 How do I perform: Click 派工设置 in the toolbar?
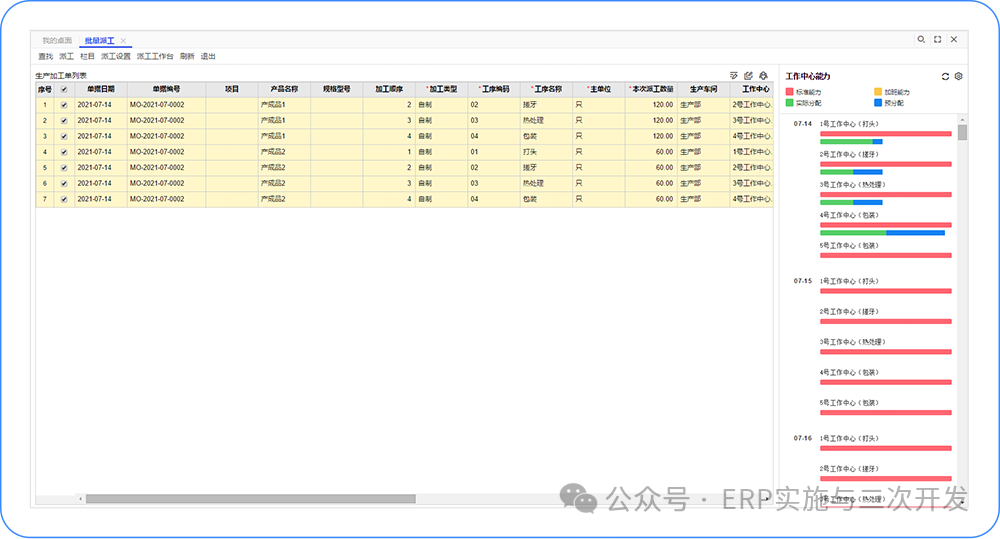[x=116, y=57]
